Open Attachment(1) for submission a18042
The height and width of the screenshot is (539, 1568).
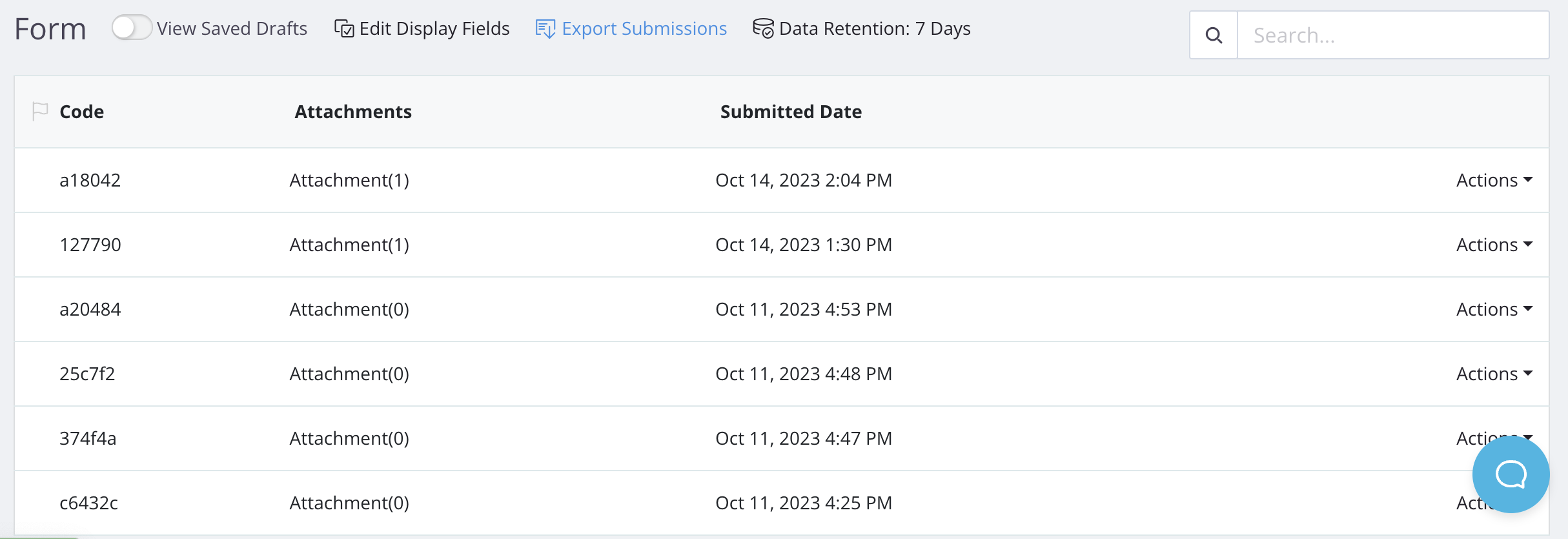point(349,180)
